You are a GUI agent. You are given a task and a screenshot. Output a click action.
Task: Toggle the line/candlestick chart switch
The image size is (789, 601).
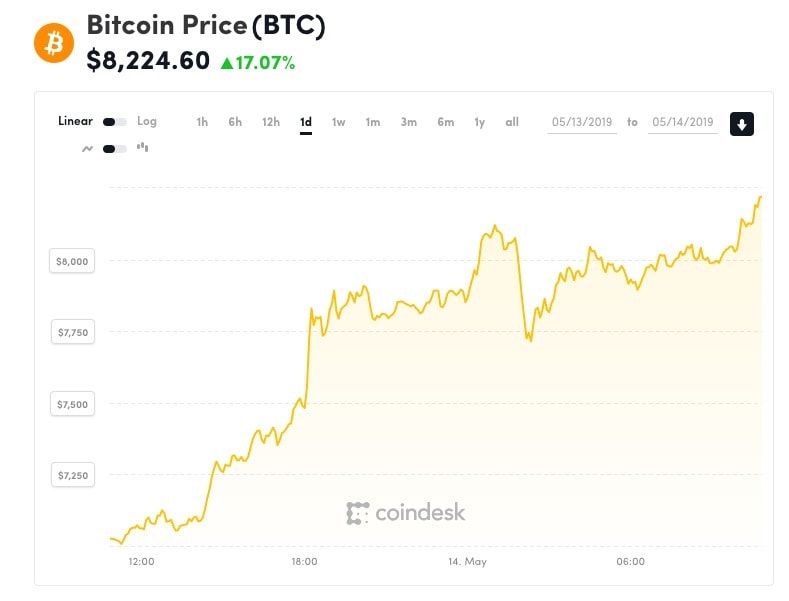(x=115, y=148)
